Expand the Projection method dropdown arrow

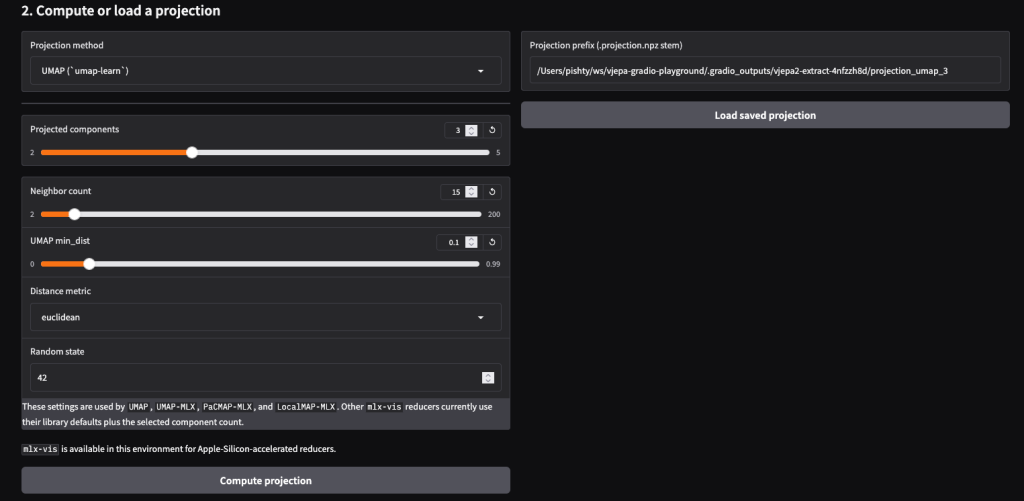[x=480, y=71]
